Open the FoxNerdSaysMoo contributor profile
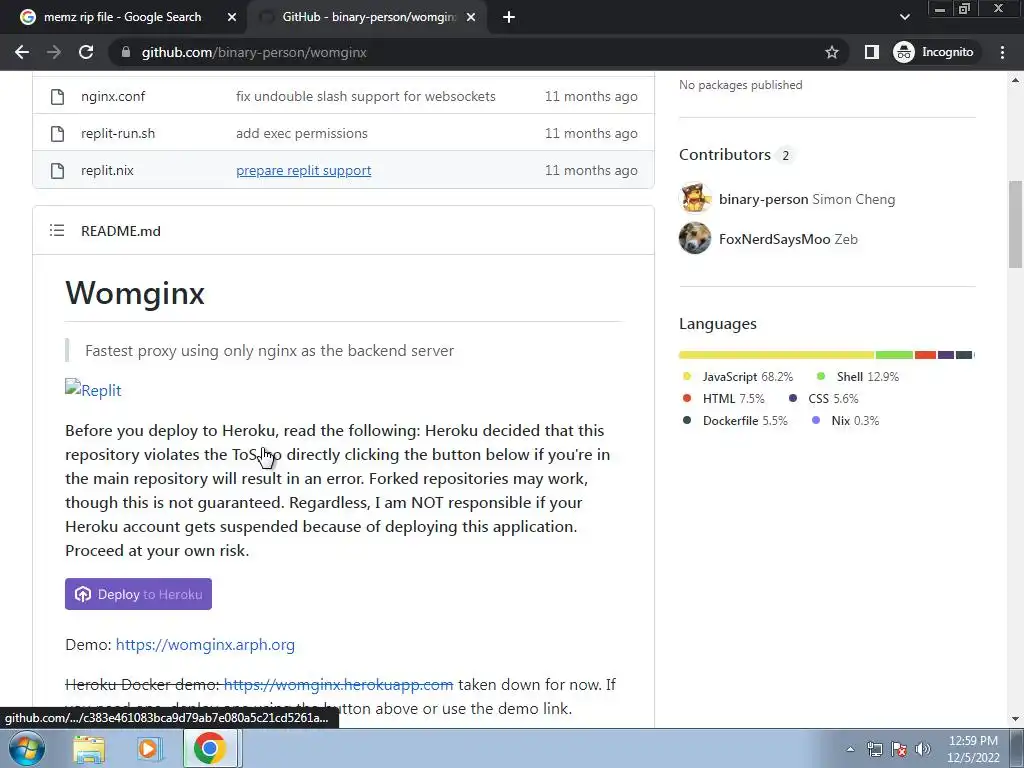Screen dimensions: 1024x768 (x=775, y=239)
